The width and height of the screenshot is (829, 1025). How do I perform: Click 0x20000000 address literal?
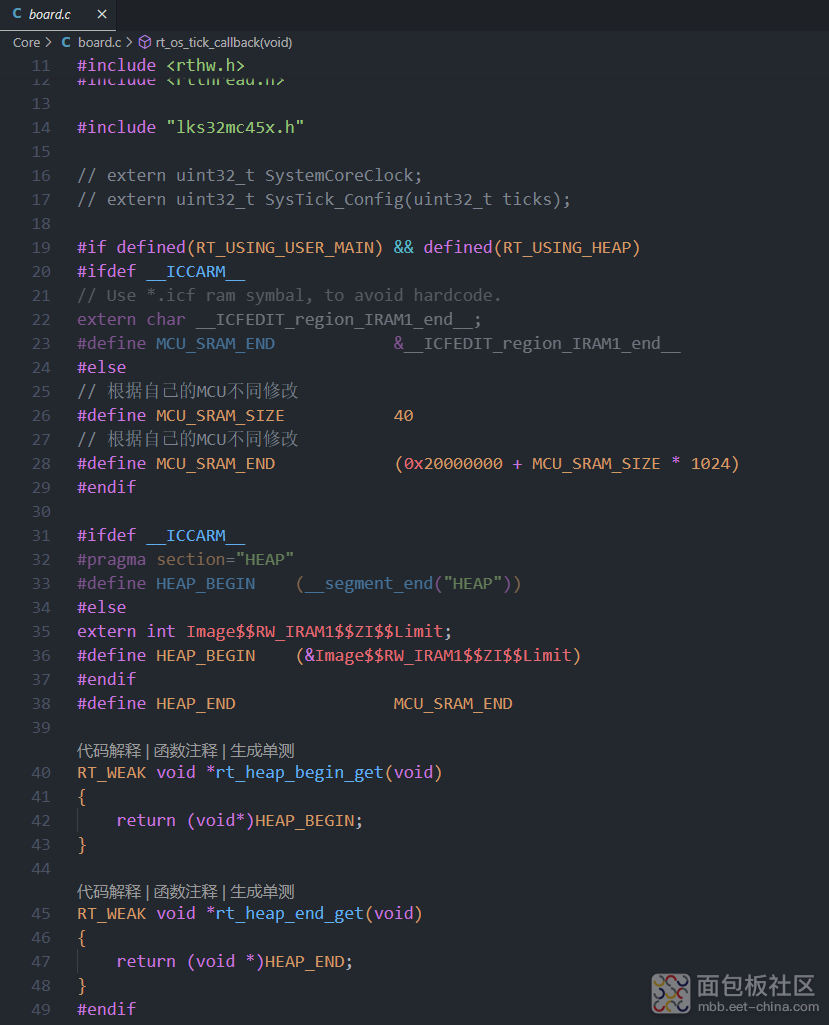[453, 463]
